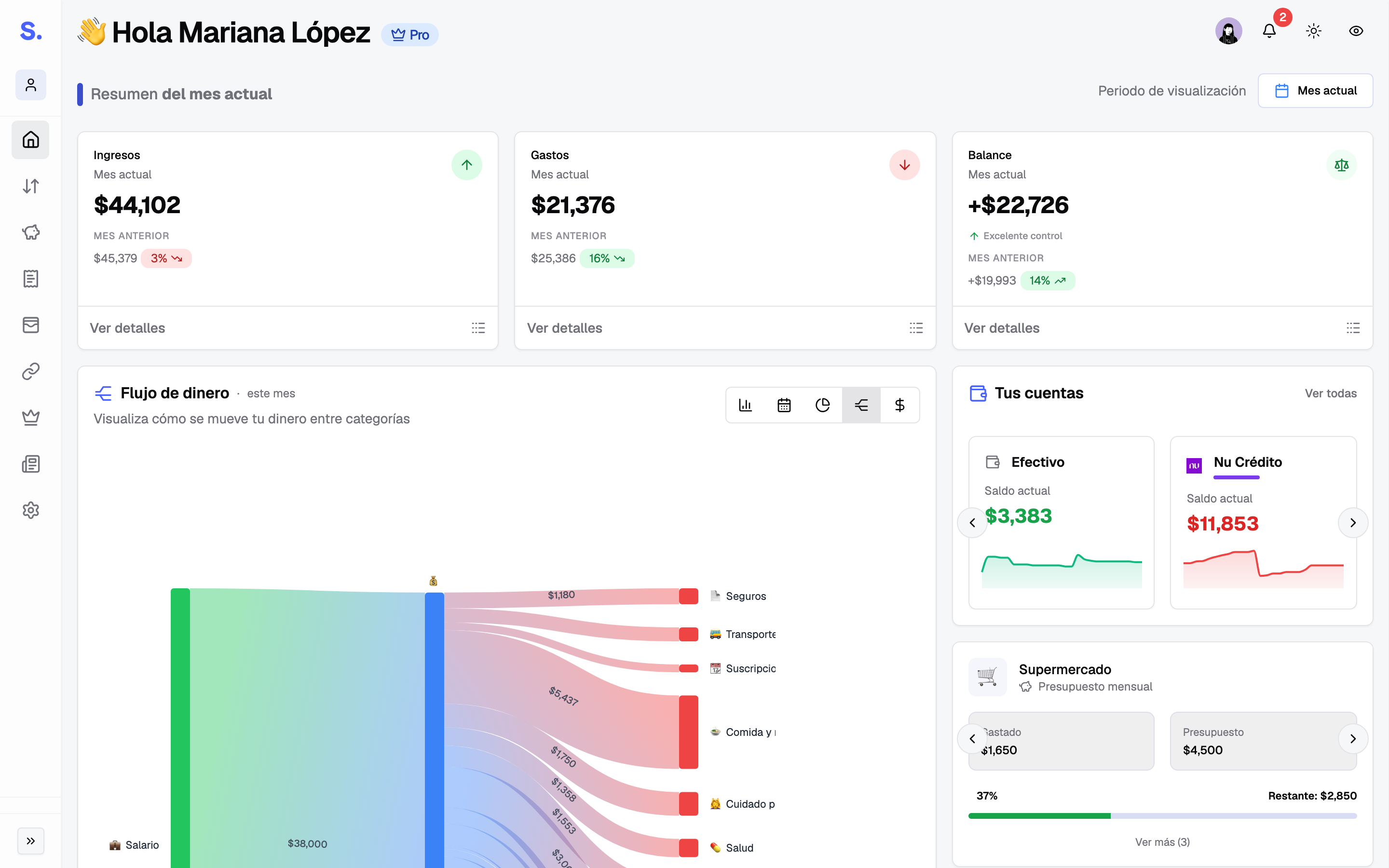Click the S. logo
Screen dimensions: 1389x868
click(x=30, y=30)
